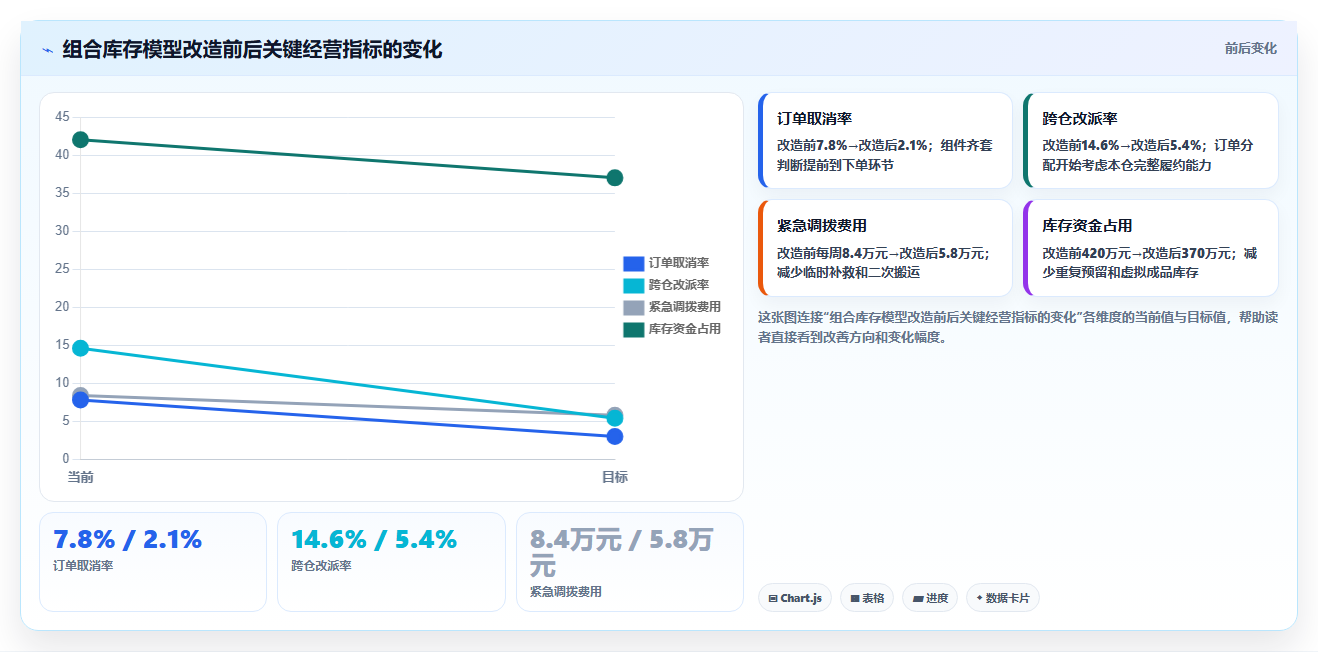Open the 订单取消率 info card
The image size is (1318, 652).
(x=885, y=141)
